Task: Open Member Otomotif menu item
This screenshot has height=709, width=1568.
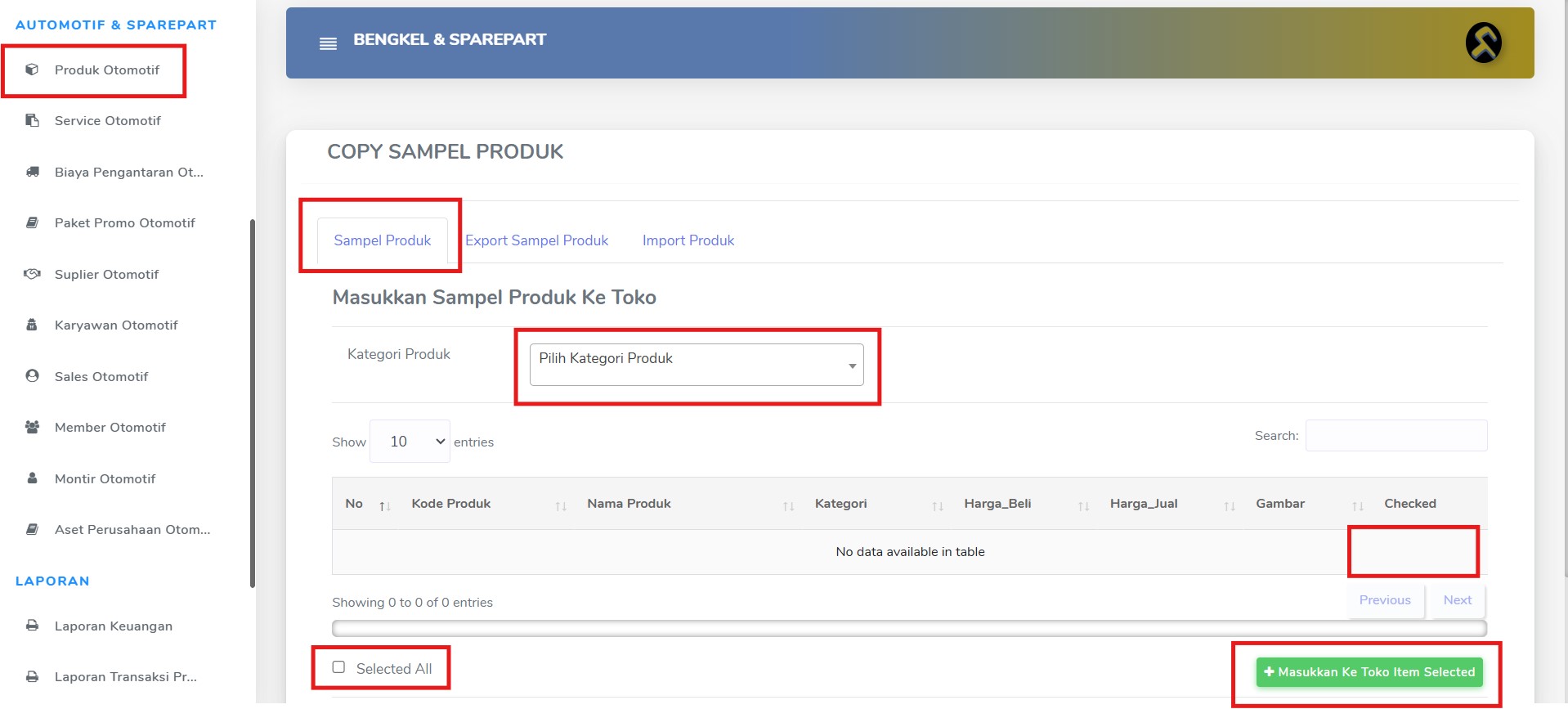Action: pyautogui.click(x=110, y=427)
